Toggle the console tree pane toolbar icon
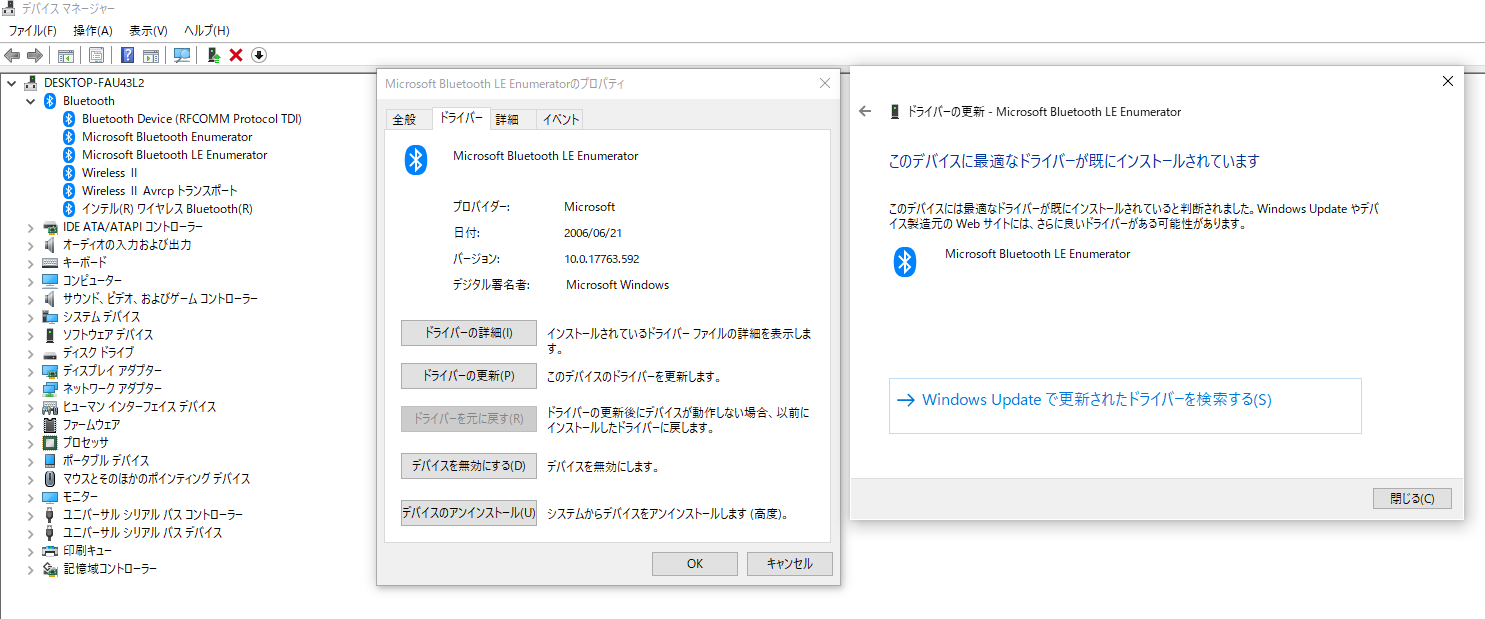The height and width of the screenshot is (619, 1485). click(66, 55)
